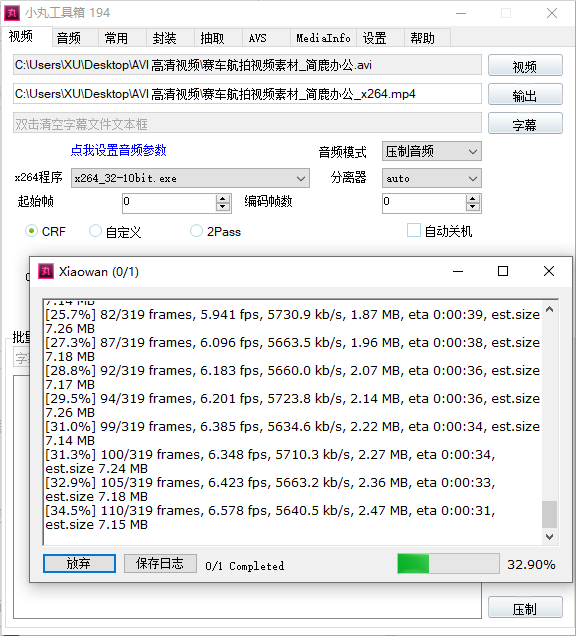Click the log scrollbar thumb
Viewport: 576px width, 636px height.
tap(550, 514)
